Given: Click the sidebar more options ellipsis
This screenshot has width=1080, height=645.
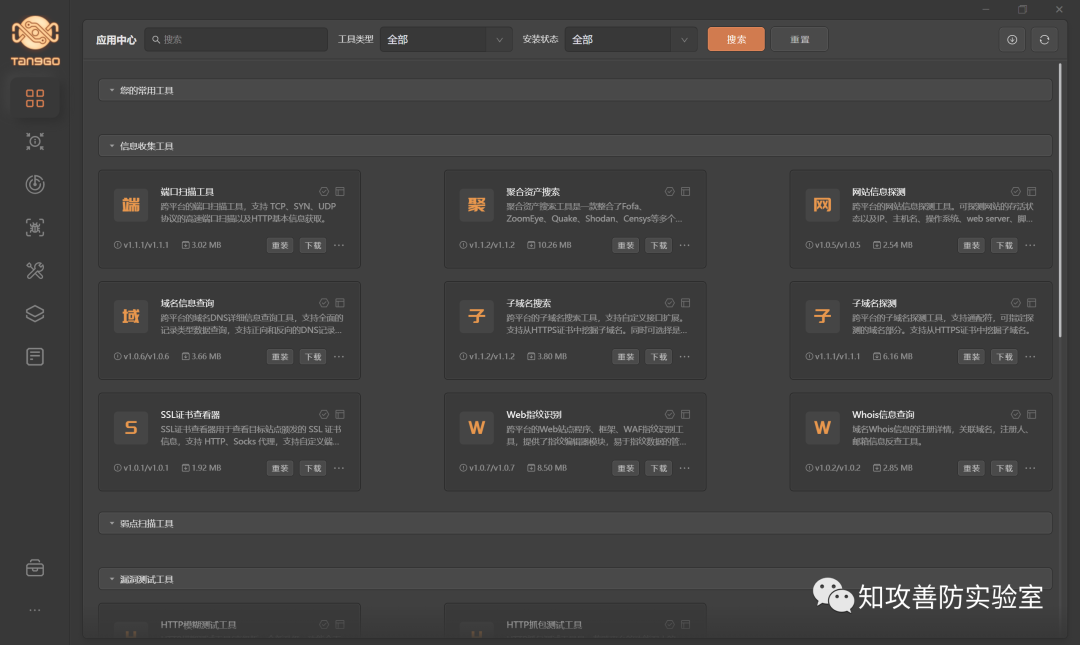Looking at the screenshot, I should (x=34, y=610).
